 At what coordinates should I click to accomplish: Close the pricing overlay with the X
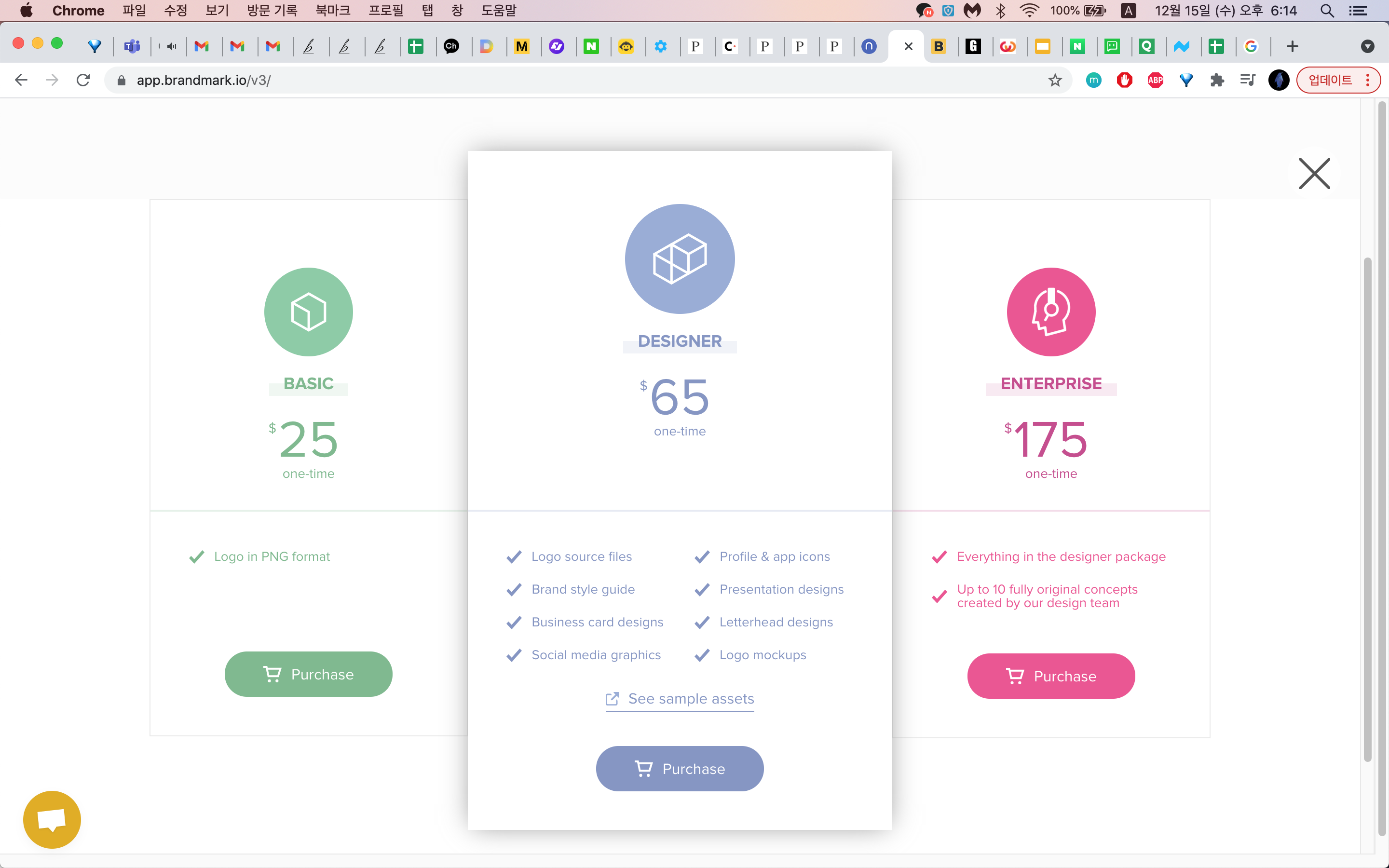1314,174
